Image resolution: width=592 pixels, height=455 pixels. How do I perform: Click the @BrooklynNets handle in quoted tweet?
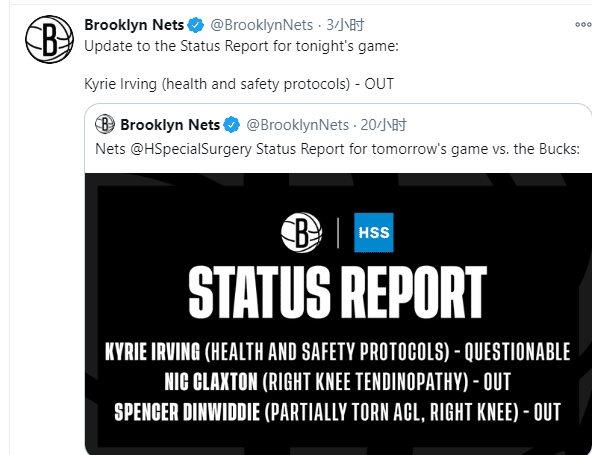click(298, 125)
